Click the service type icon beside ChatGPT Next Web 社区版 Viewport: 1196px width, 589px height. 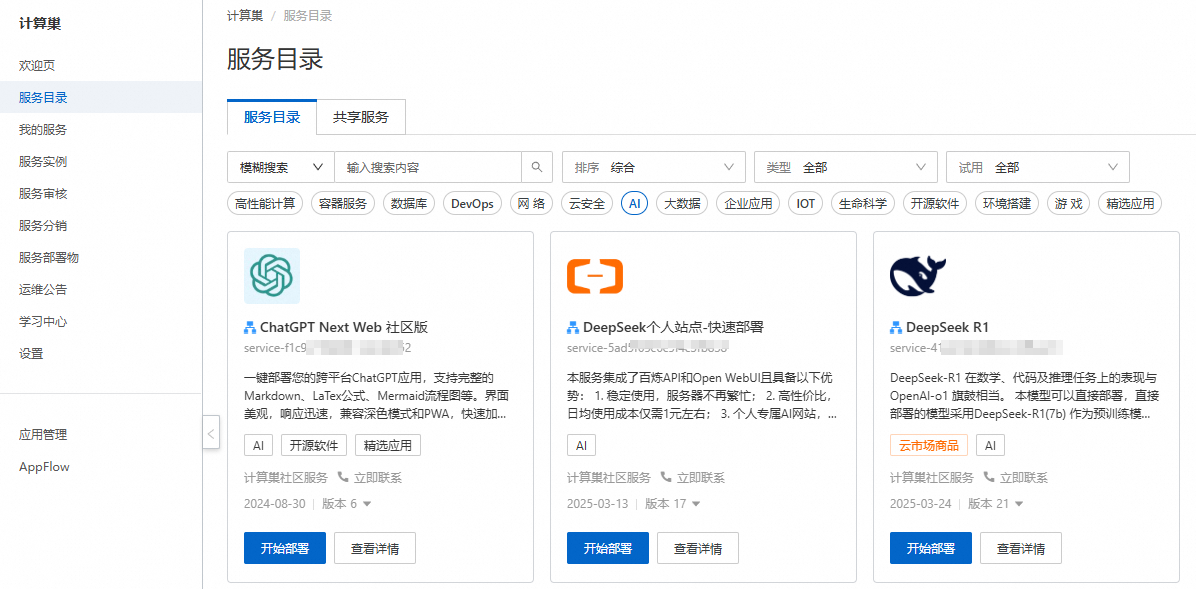(x=249, y=328)
